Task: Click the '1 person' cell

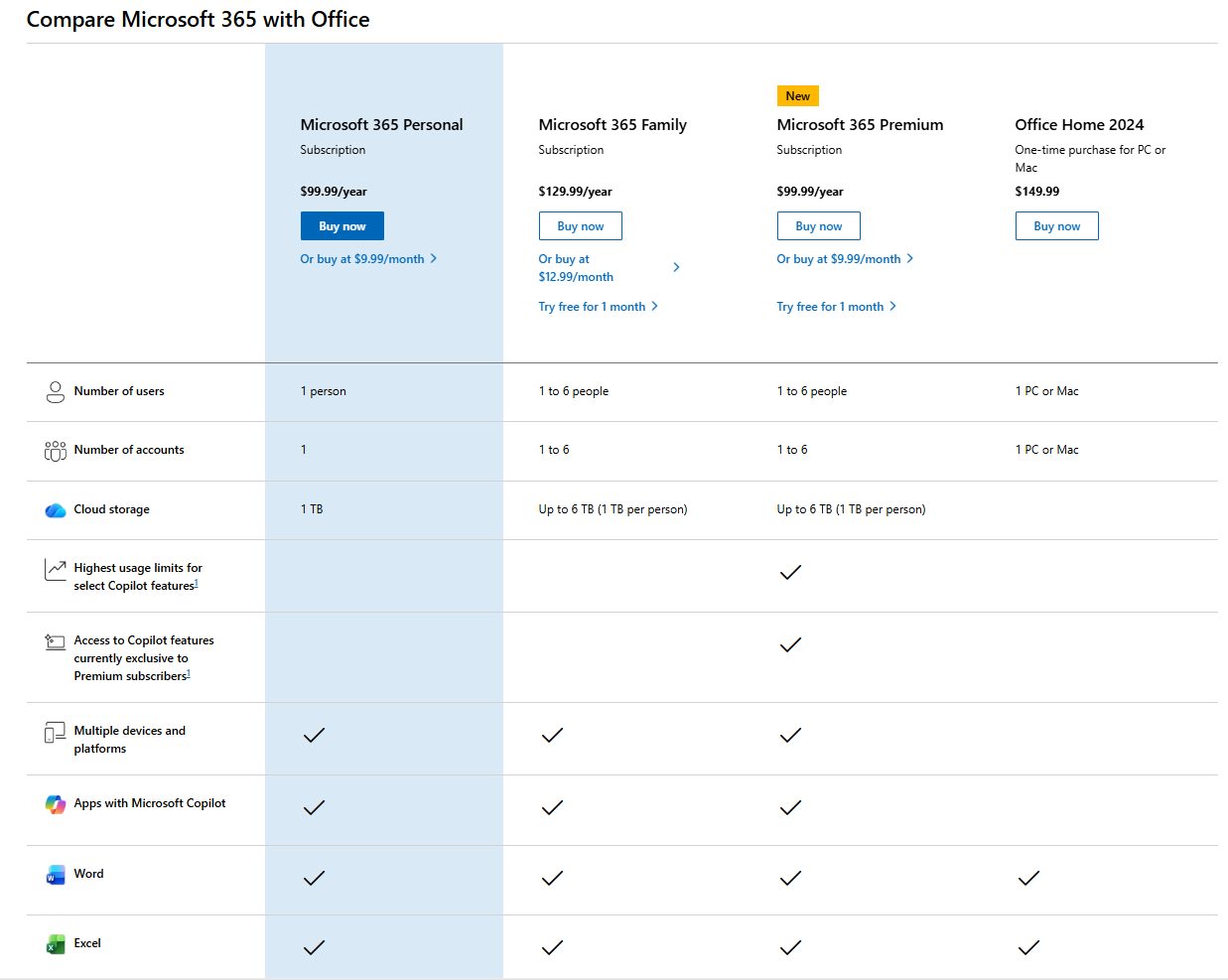Action: pyautogui.click(x=324, y=391)
